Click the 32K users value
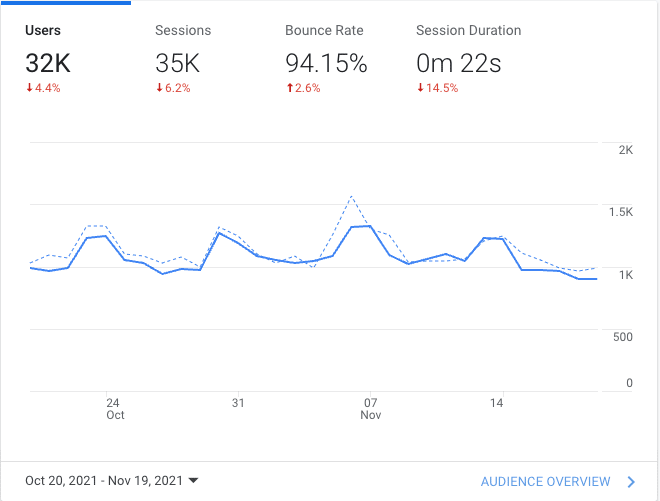The width and height of the screenshot is (660, 501). 48,63
